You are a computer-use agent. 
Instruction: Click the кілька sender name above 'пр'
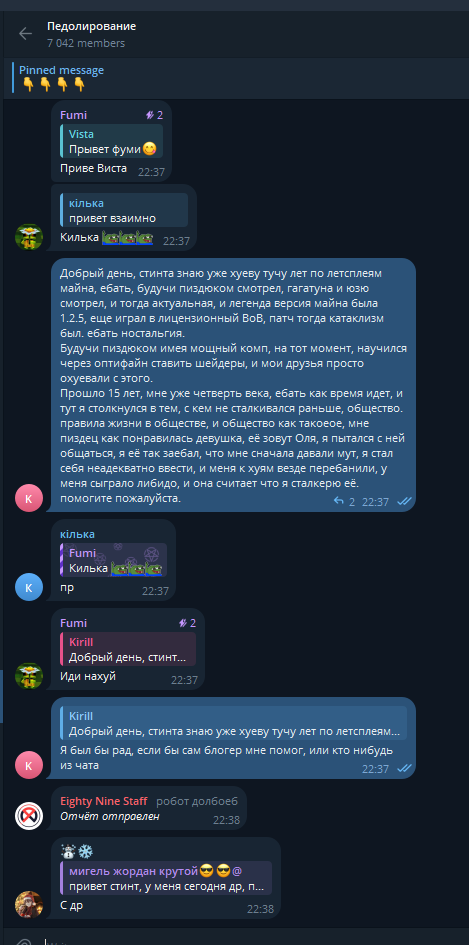pyautogui.click(x=77, y=534)
